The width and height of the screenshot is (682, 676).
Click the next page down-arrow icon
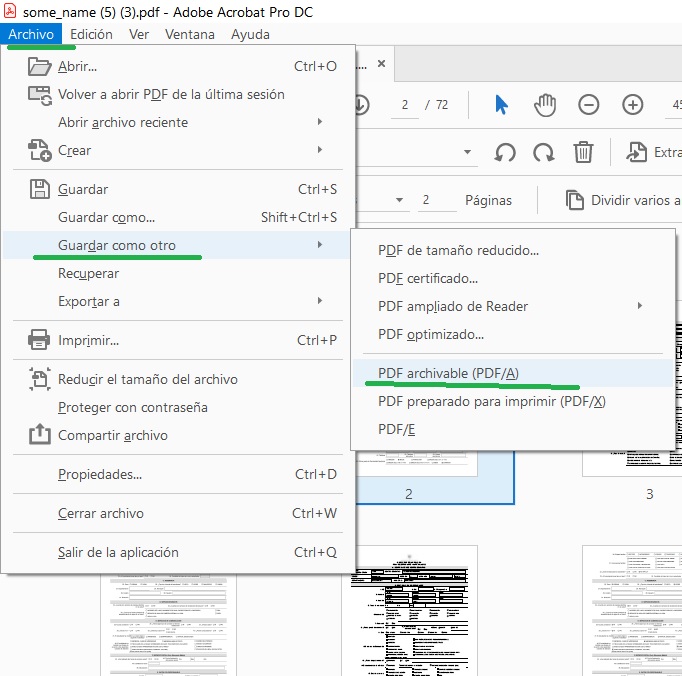coord(362,104)
